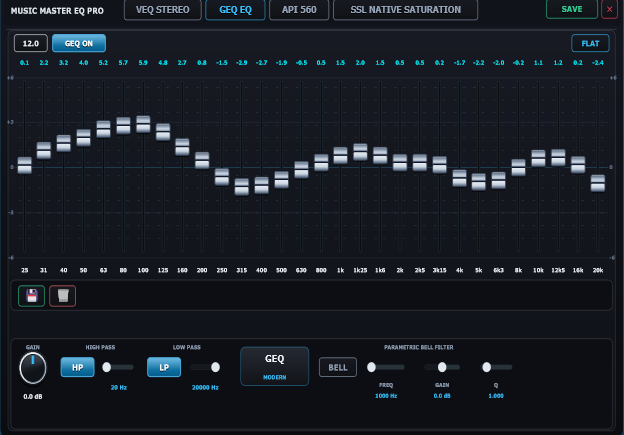Click the 630 Hz band fader
The height and width of the screenshot is (435, 624).
tap(301, 170)
